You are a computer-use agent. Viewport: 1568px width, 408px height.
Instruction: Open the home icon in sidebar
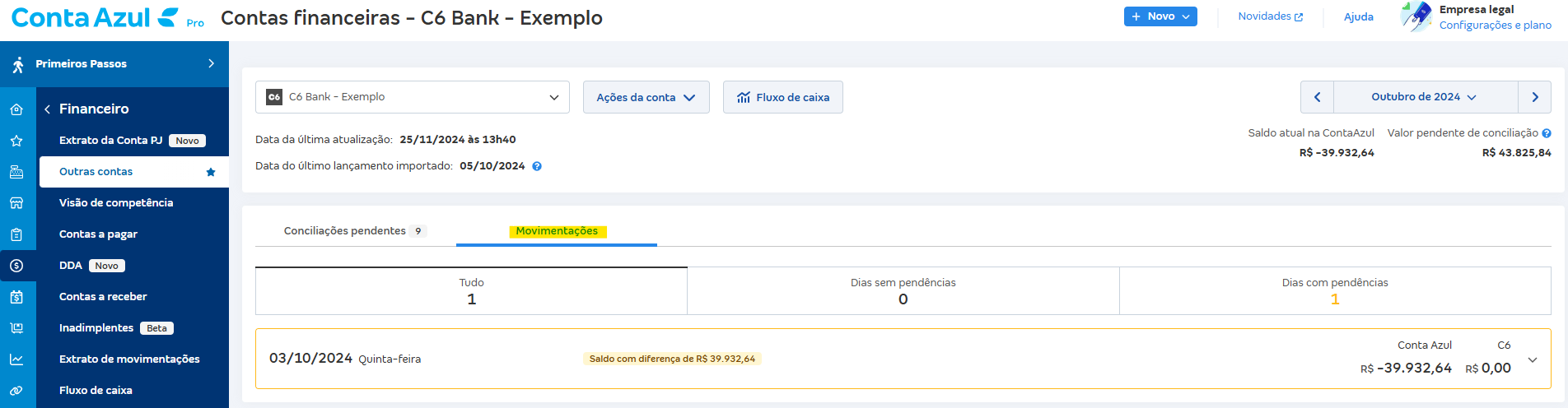tap(16, 109)
